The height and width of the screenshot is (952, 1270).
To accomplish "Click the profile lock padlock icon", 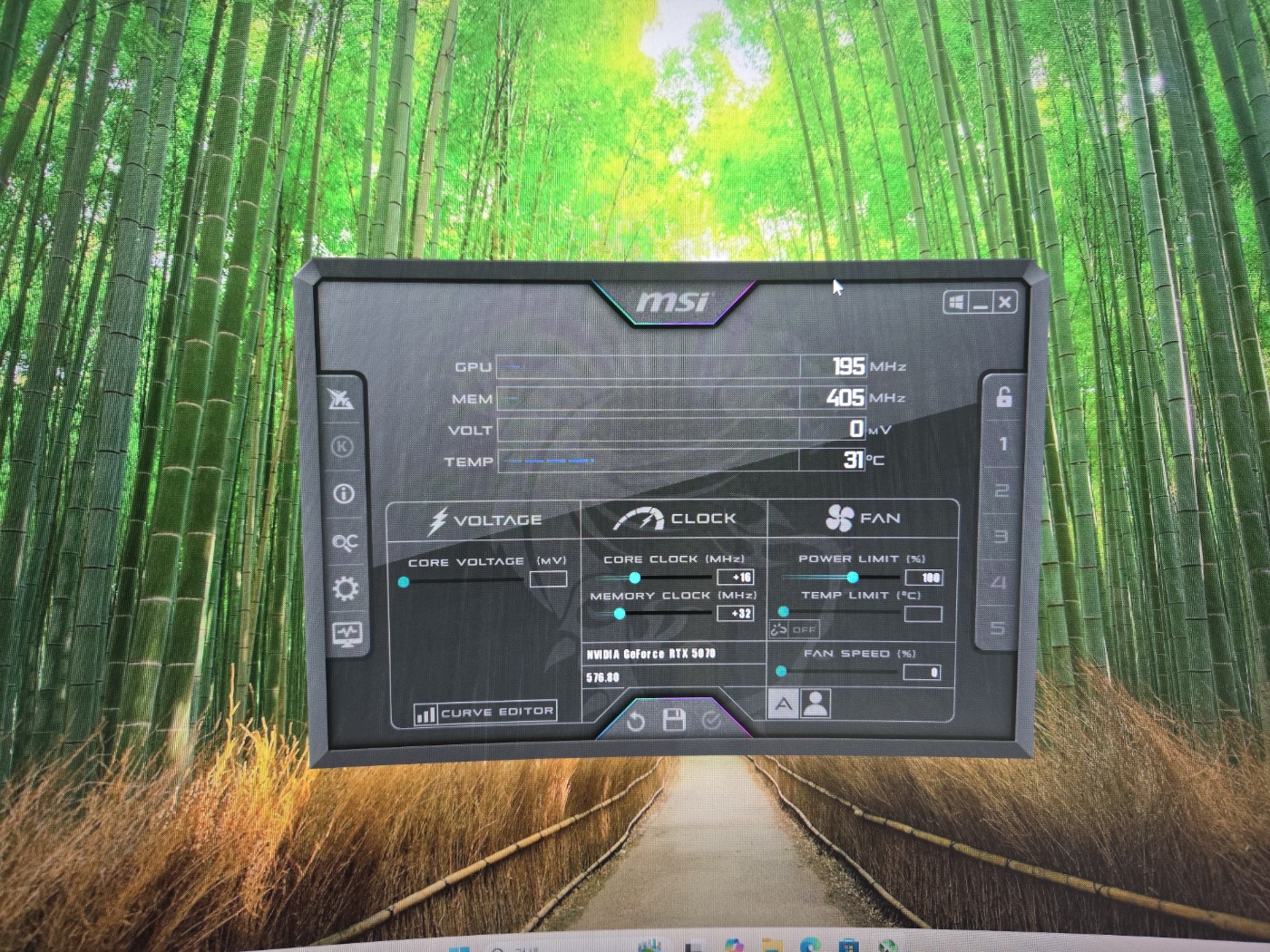I will click(1004, 396).
